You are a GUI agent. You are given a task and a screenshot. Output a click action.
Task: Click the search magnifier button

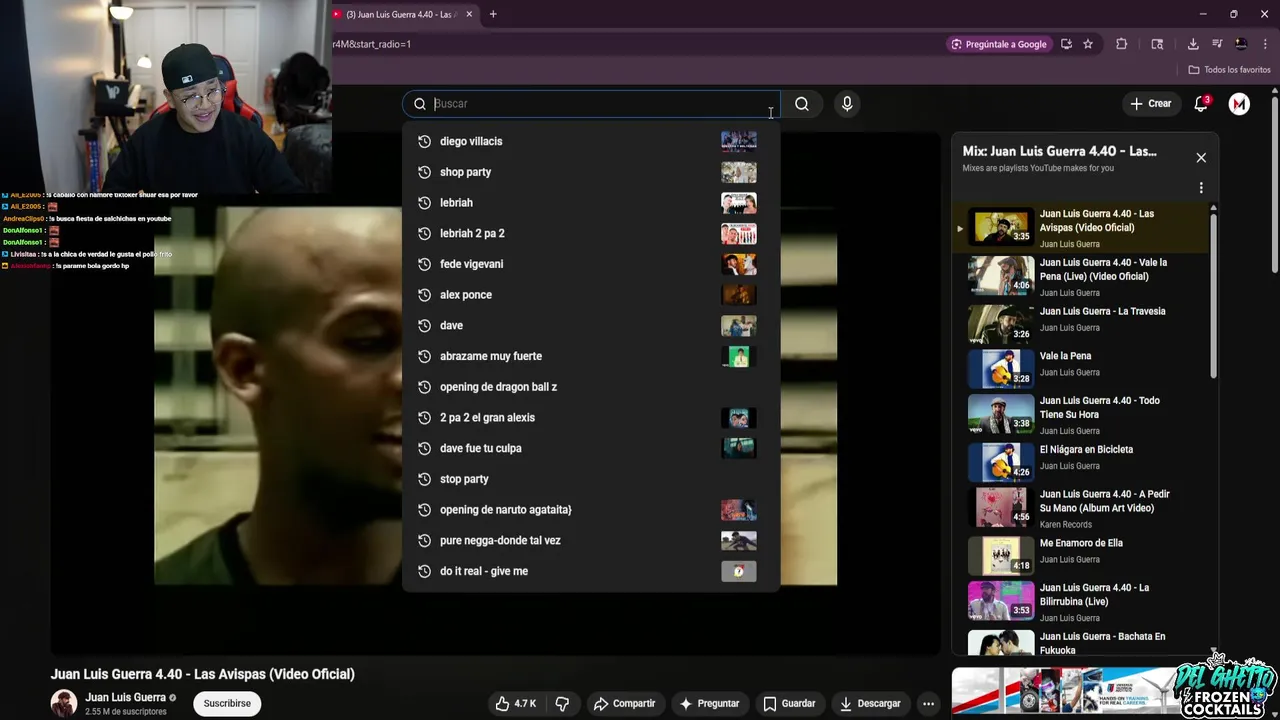pyautogui.click(x=802, y=104)
